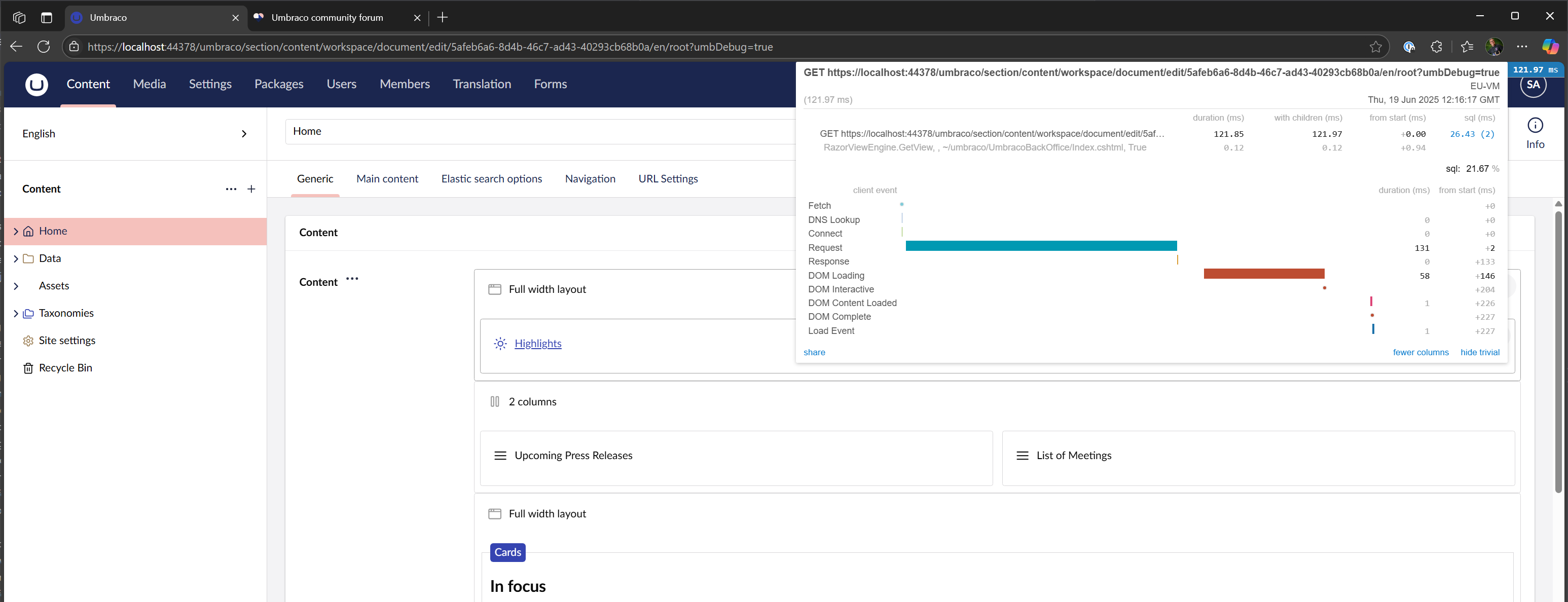Expand the Home tree node
The image size is (1568, 602).
(16, 231)
